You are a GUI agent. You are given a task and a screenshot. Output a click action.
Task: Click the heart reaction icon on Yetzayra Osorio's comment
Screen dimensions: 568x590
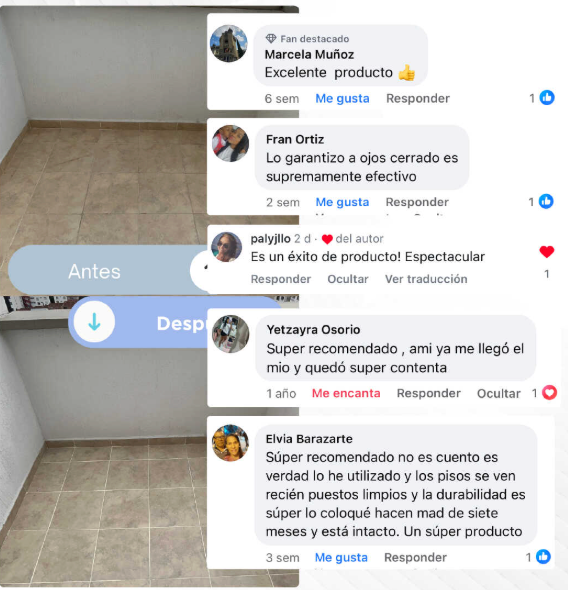click(x=549, y=393)
